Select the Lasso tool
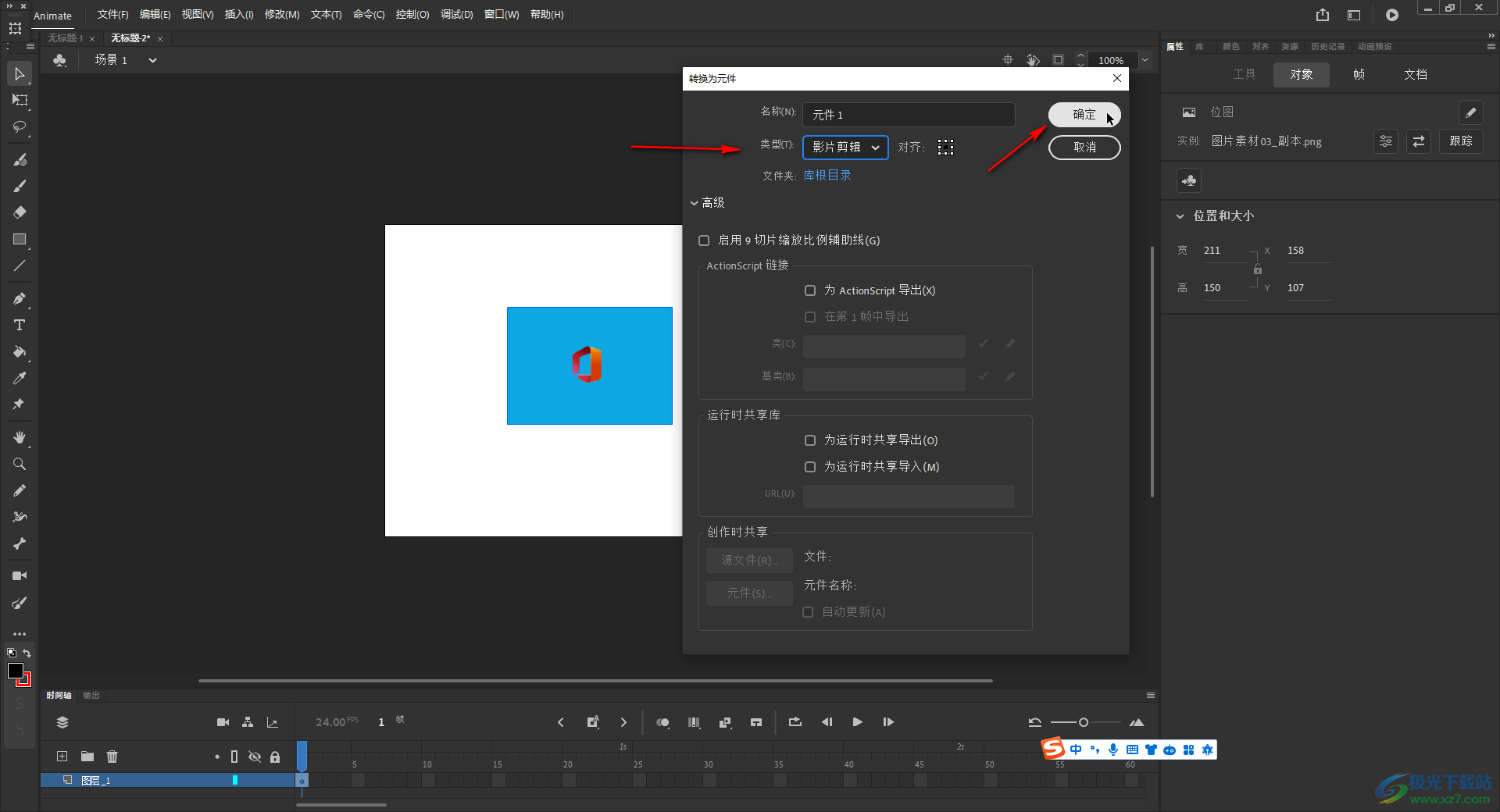Viewport: 1500px width, 812px height. point(20,126)
